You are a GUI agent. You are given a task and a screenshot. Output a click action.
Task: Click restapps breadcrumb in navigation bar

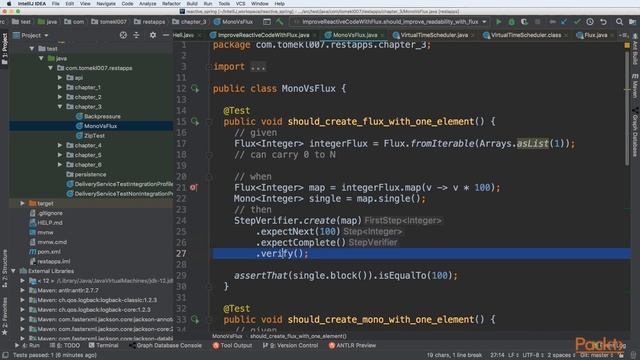150,22
